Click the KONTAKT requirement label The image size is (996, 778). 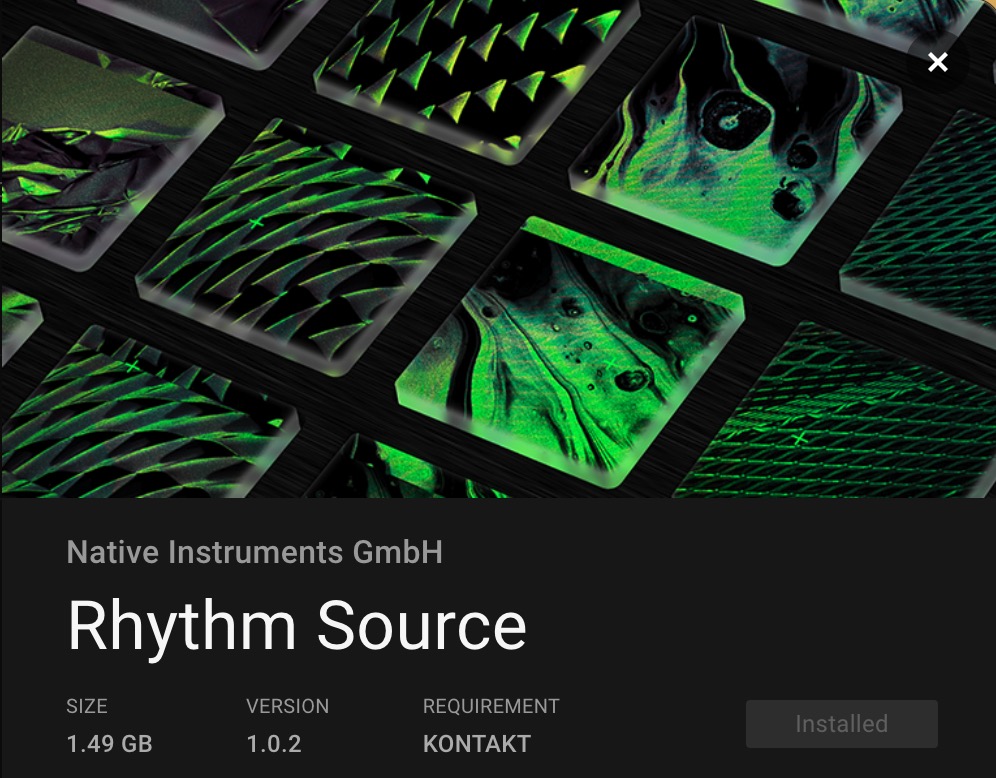click(x=476, y=744)
